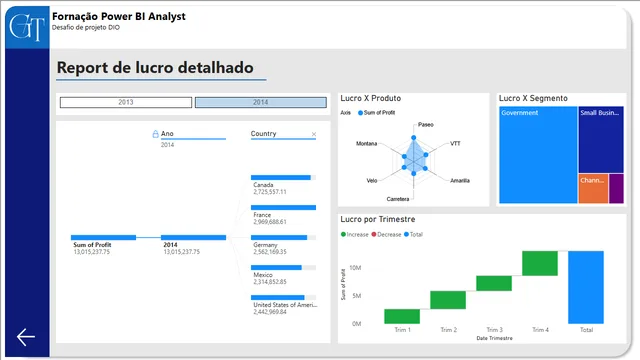
Task: Click the Trim 4 waterfall bar
Action: click(540, 263)
